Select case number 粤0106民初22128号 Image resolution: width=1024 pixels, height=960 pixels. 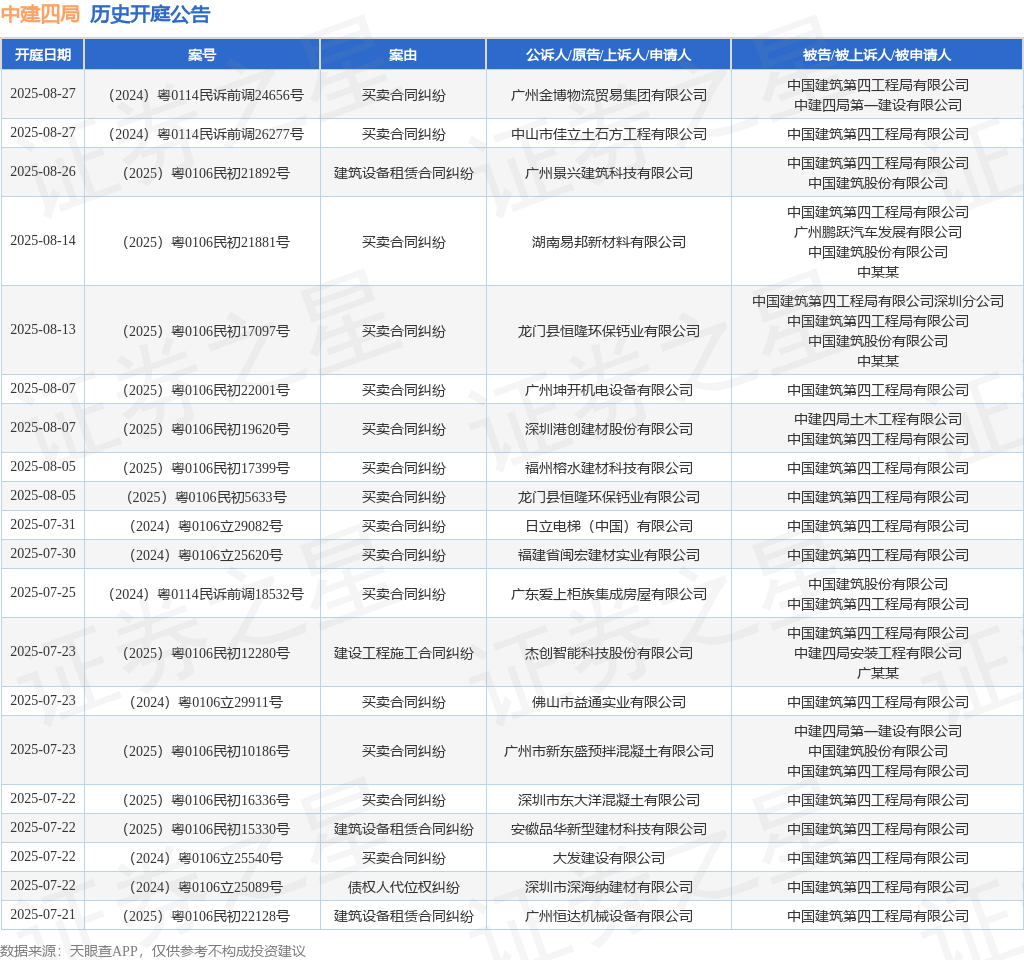(206, 917)
